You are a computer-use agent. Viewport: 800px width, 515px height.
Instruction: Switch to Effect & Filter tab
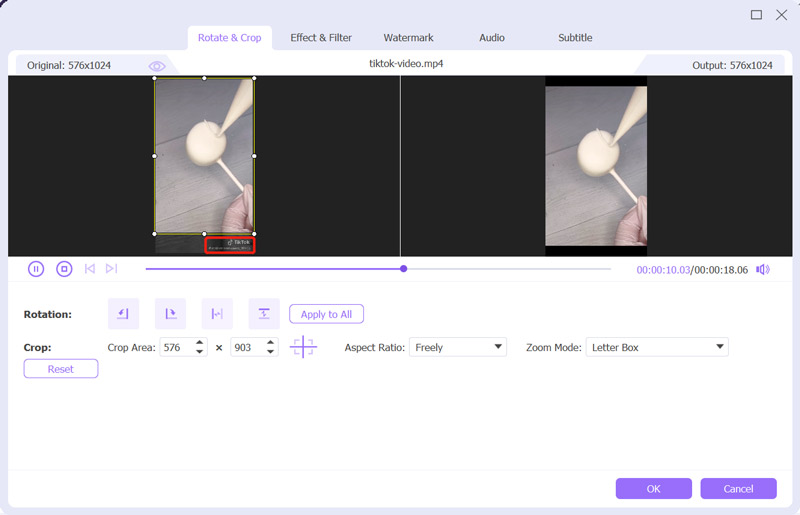click(321, 38)
